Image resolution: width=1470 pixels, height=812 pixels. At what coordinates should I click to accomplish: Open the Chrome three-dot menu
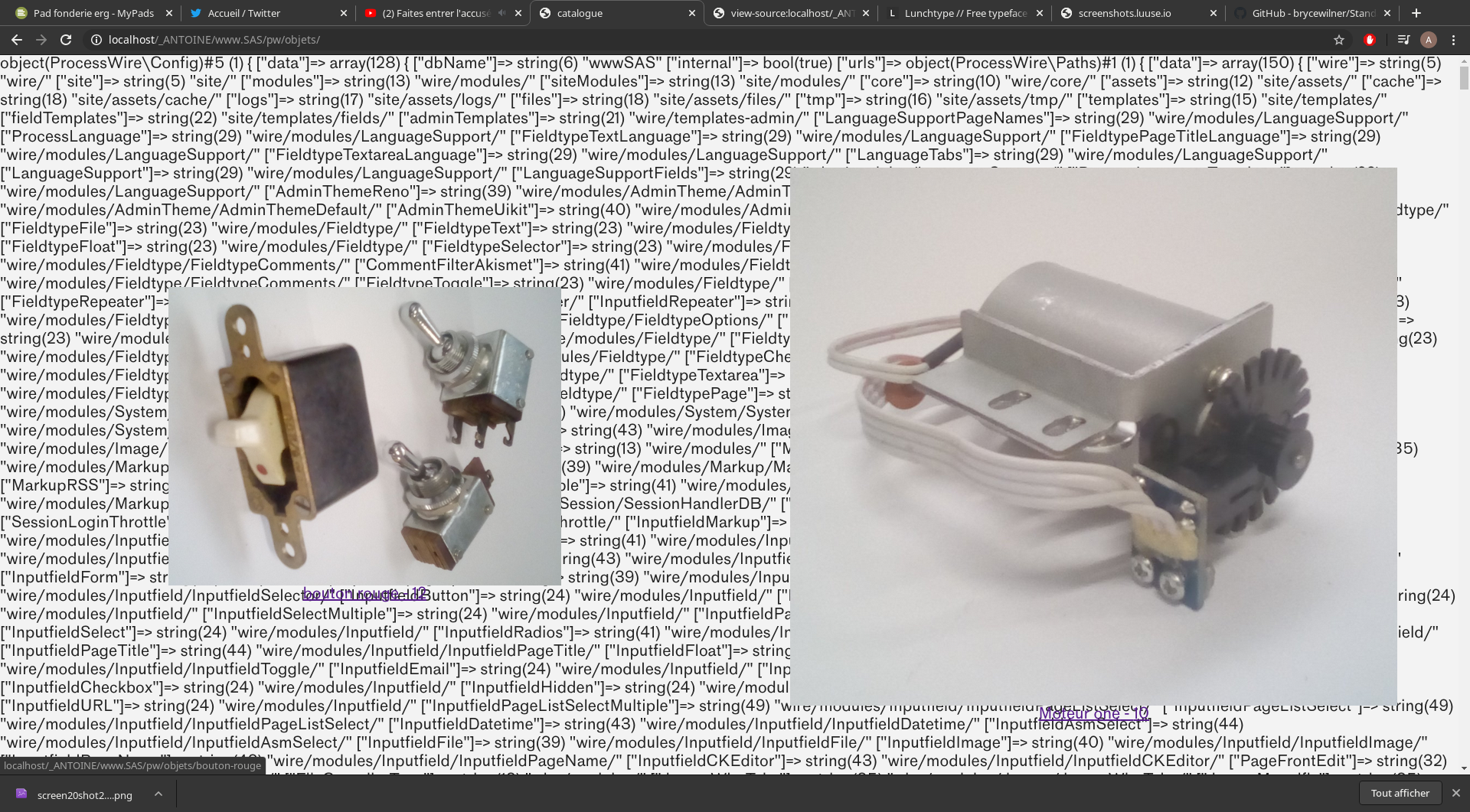(1454, 40)
